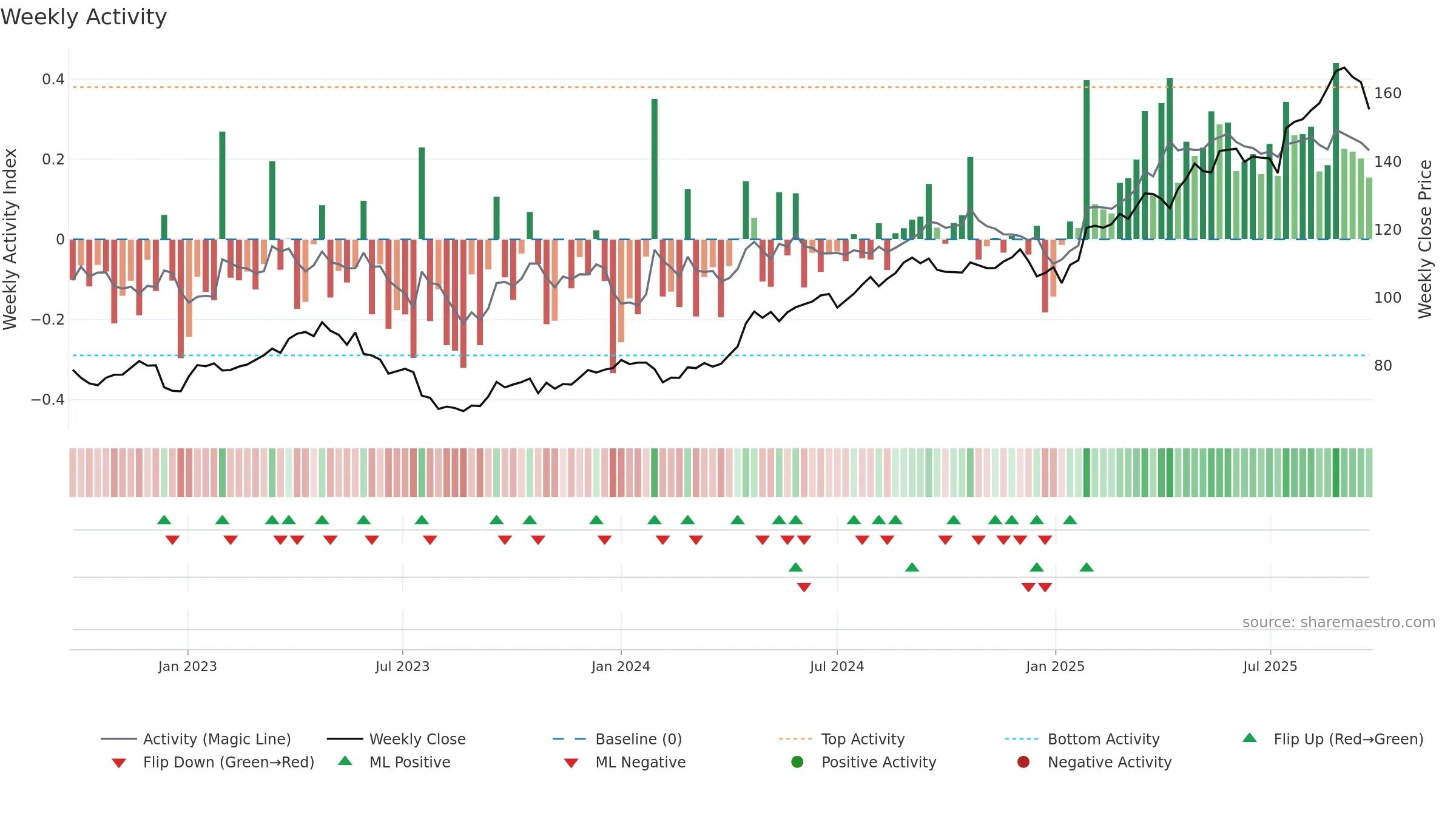The image size is (1456, 819).
Task: Toggle the Top Activity legend entry
Action: tap(841, 739)
